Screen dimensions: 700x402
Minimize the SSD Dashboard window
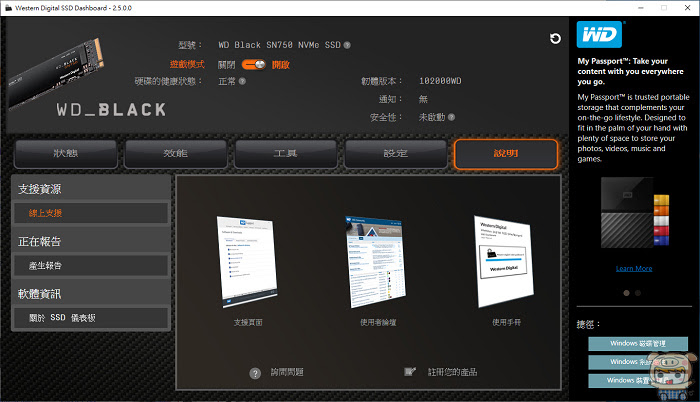pos(641,8)
